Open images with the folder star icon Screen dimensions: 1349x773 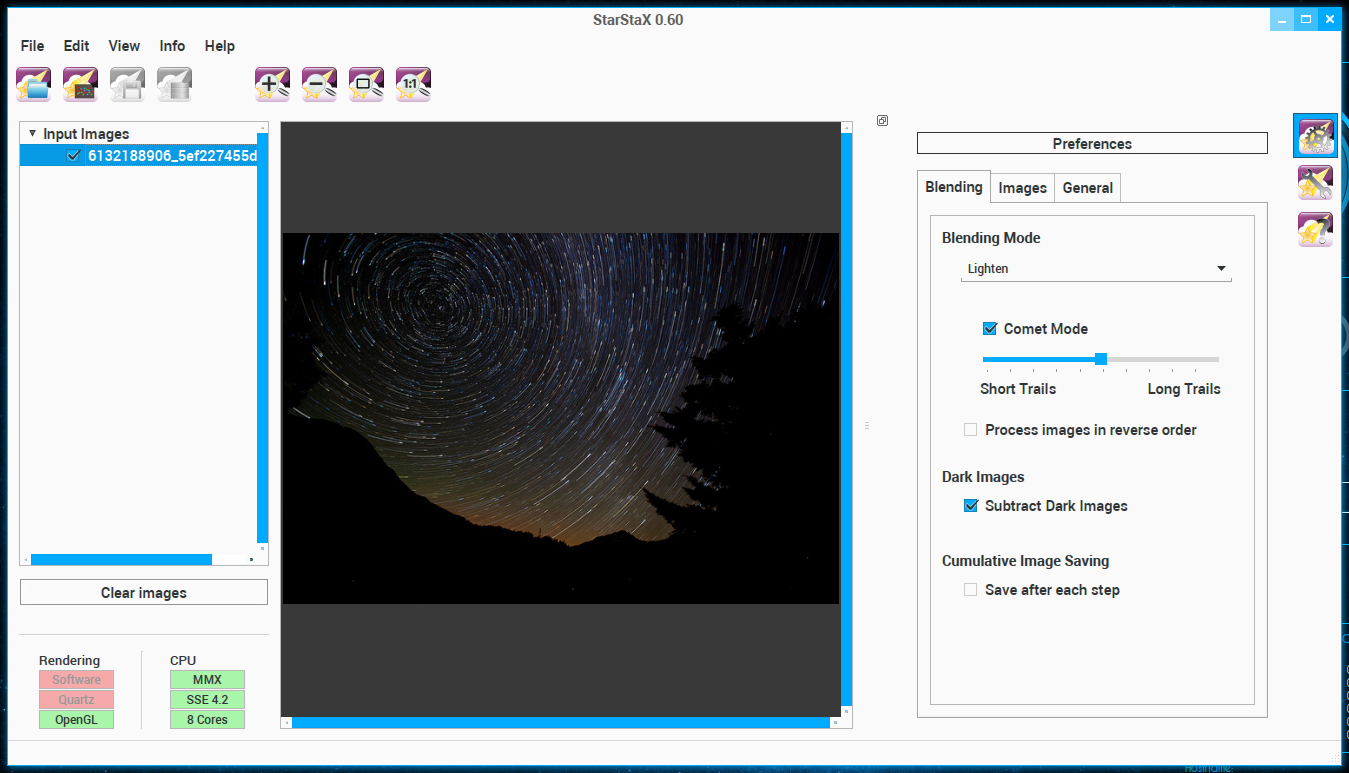point(33,85)
